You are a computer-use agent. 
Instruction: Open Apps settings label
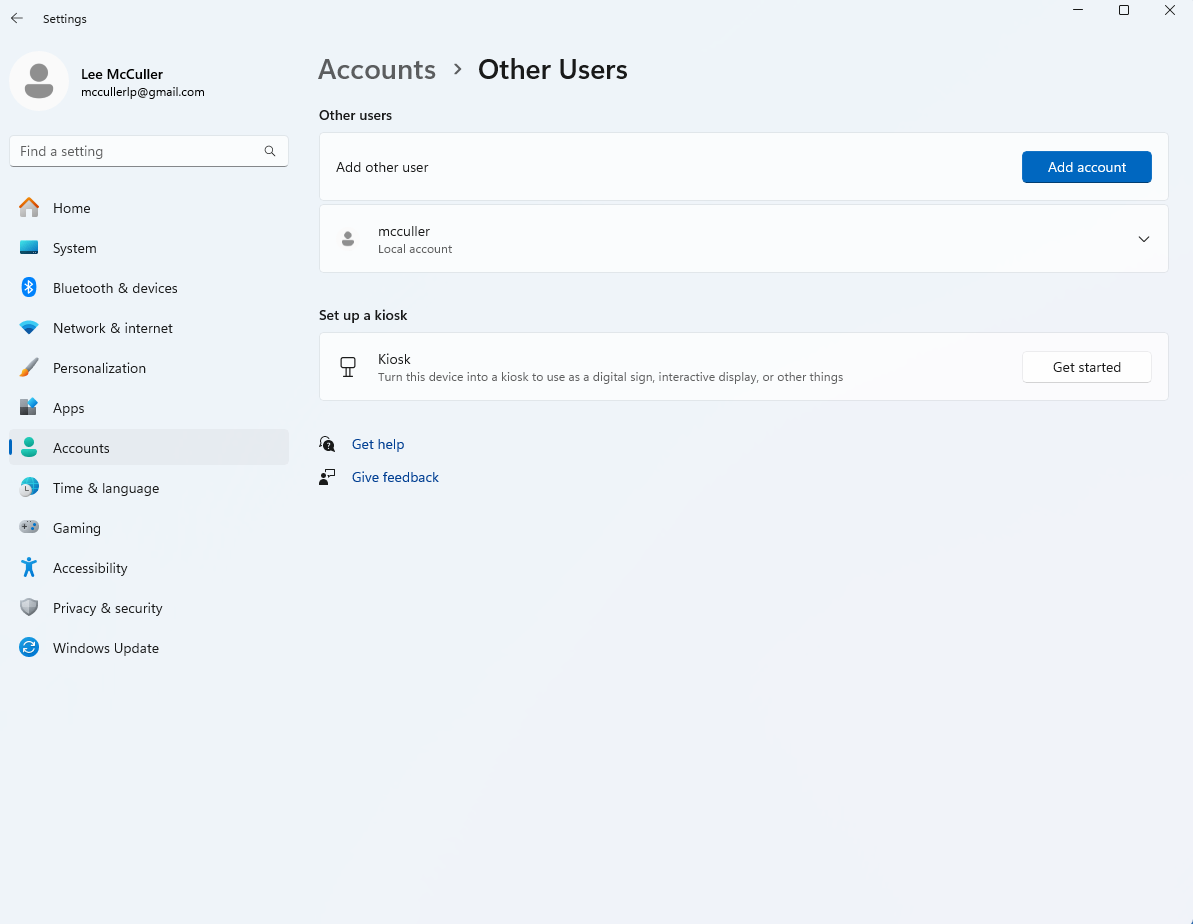click(x=68, y=408)
